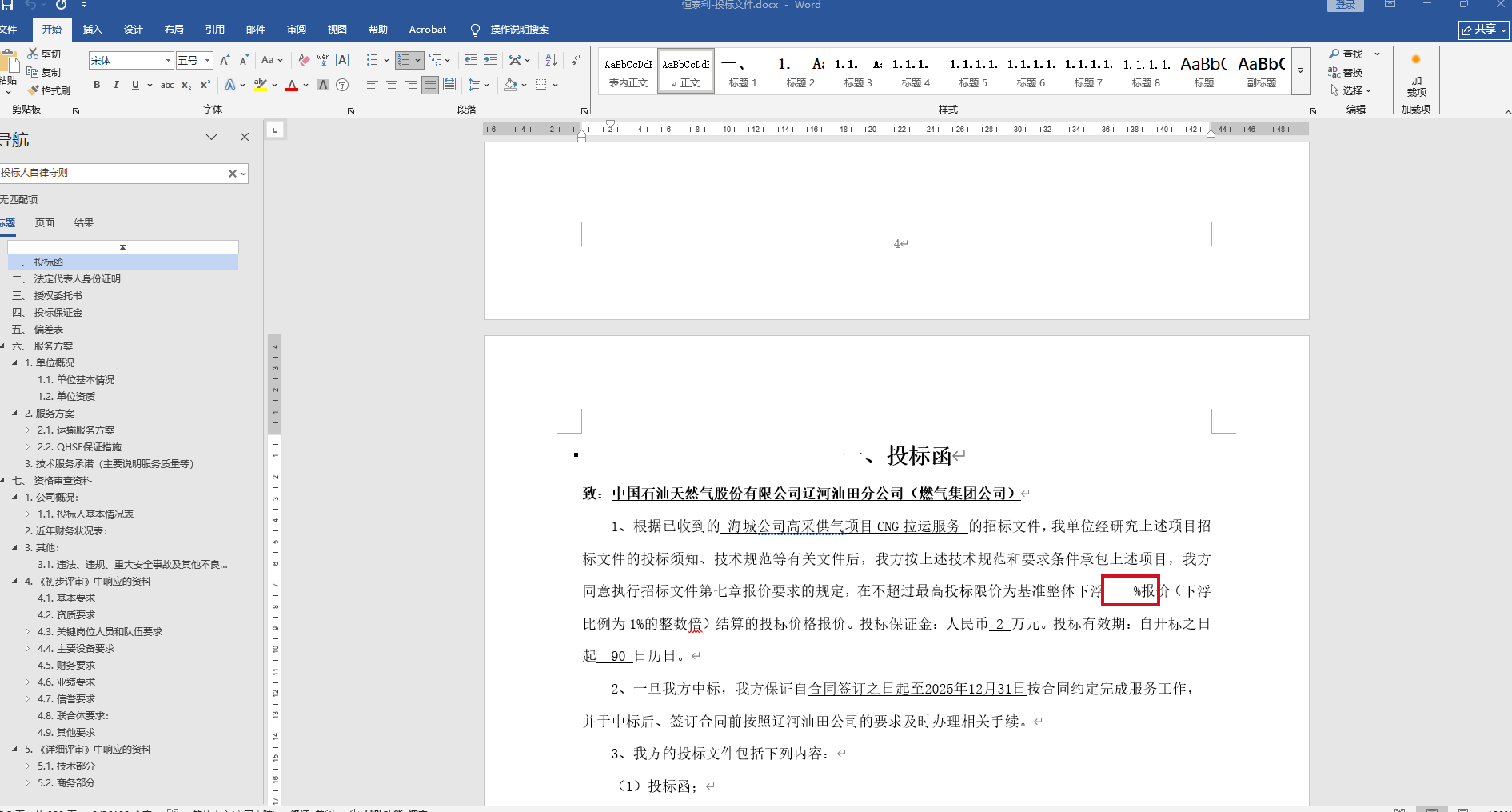The height and width of the screenshot is (812, 1512).
Task: Click the clear formatting eraser icon
Action: (x=304, y=60)
